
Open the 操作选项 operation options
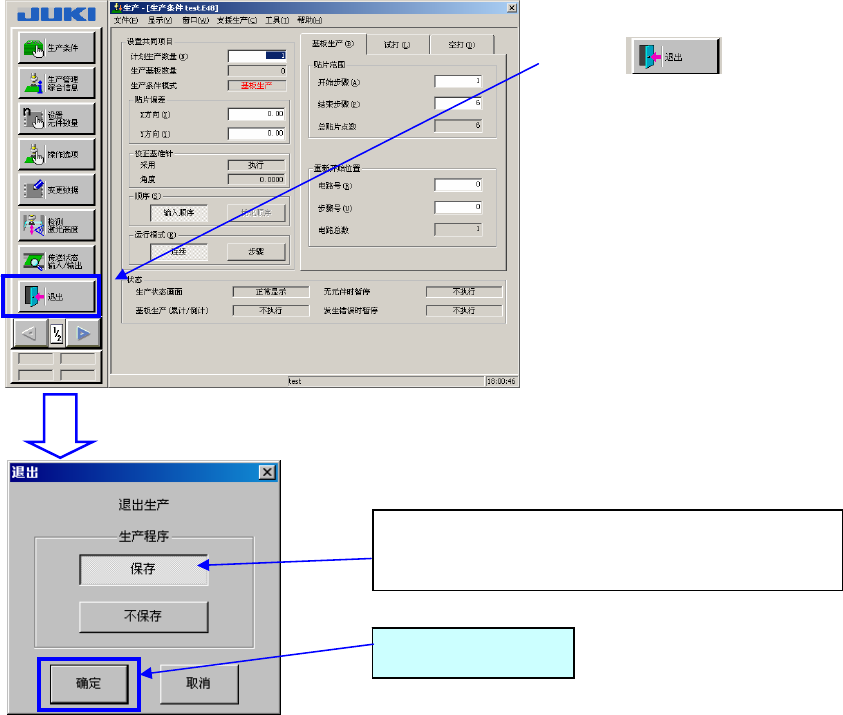56,154
